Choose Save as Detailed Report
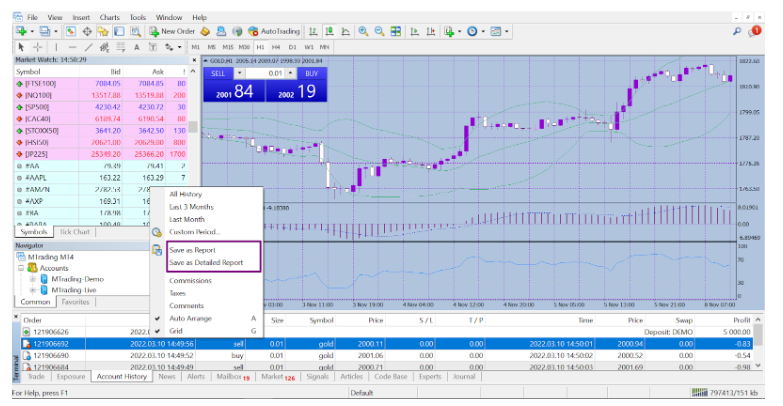 tap(206, 263)
